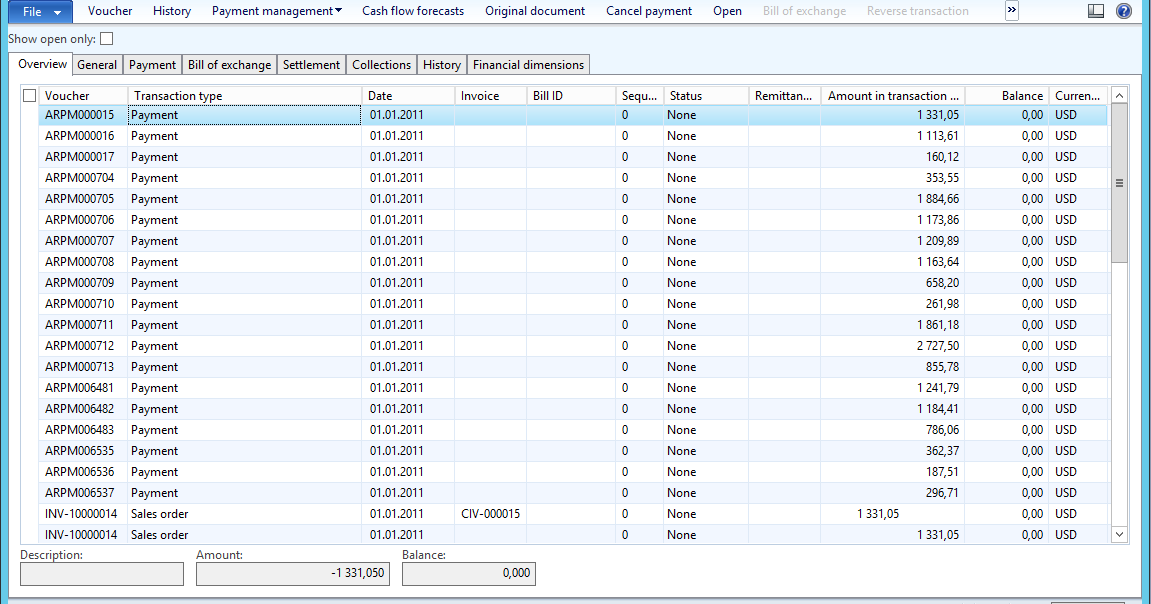This screenshot has width=1151, height=604.
Task: Switch to the Settlement tab
Action: click(311, 64)
